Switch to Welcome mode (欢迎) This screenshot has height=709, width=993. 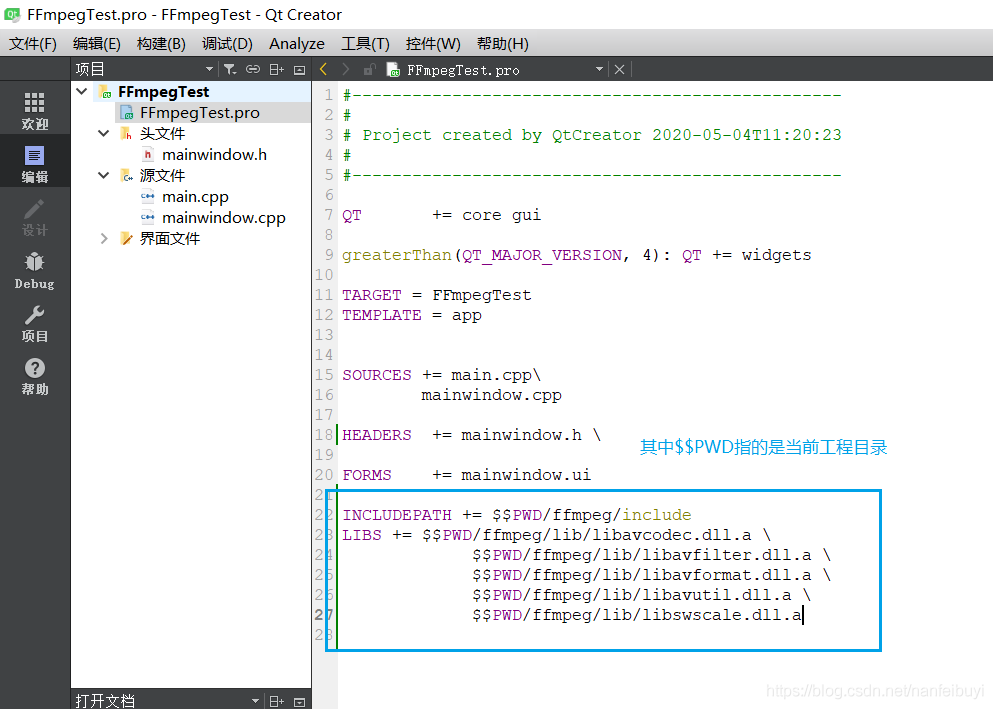click(x=35, y=110)
